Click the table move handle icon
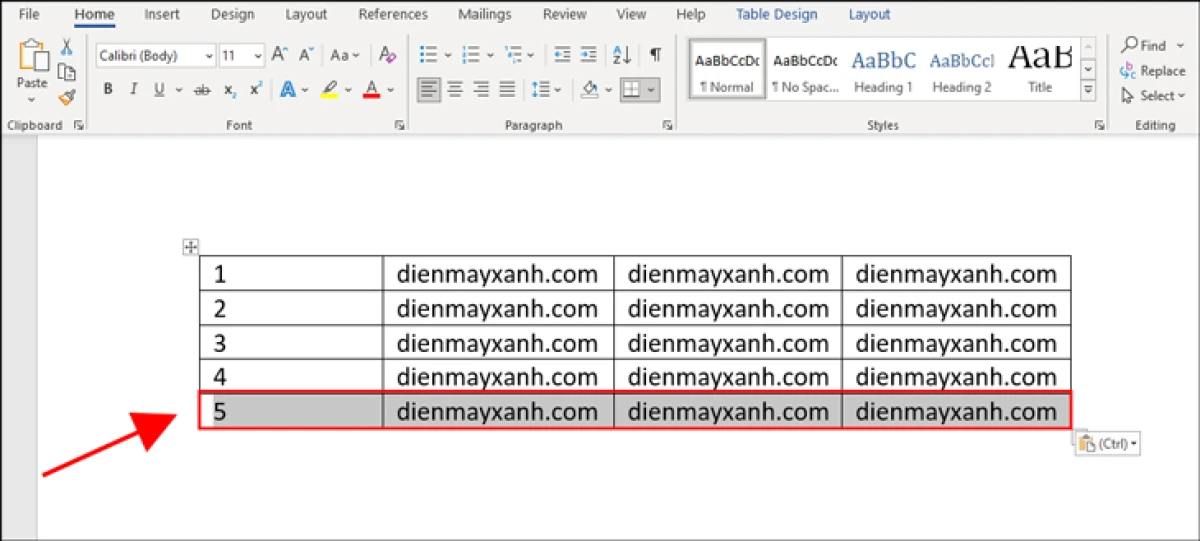Image resolution: width=1200 pixels, height=541 pixels. pyautogui.click(x=191, y=247)
